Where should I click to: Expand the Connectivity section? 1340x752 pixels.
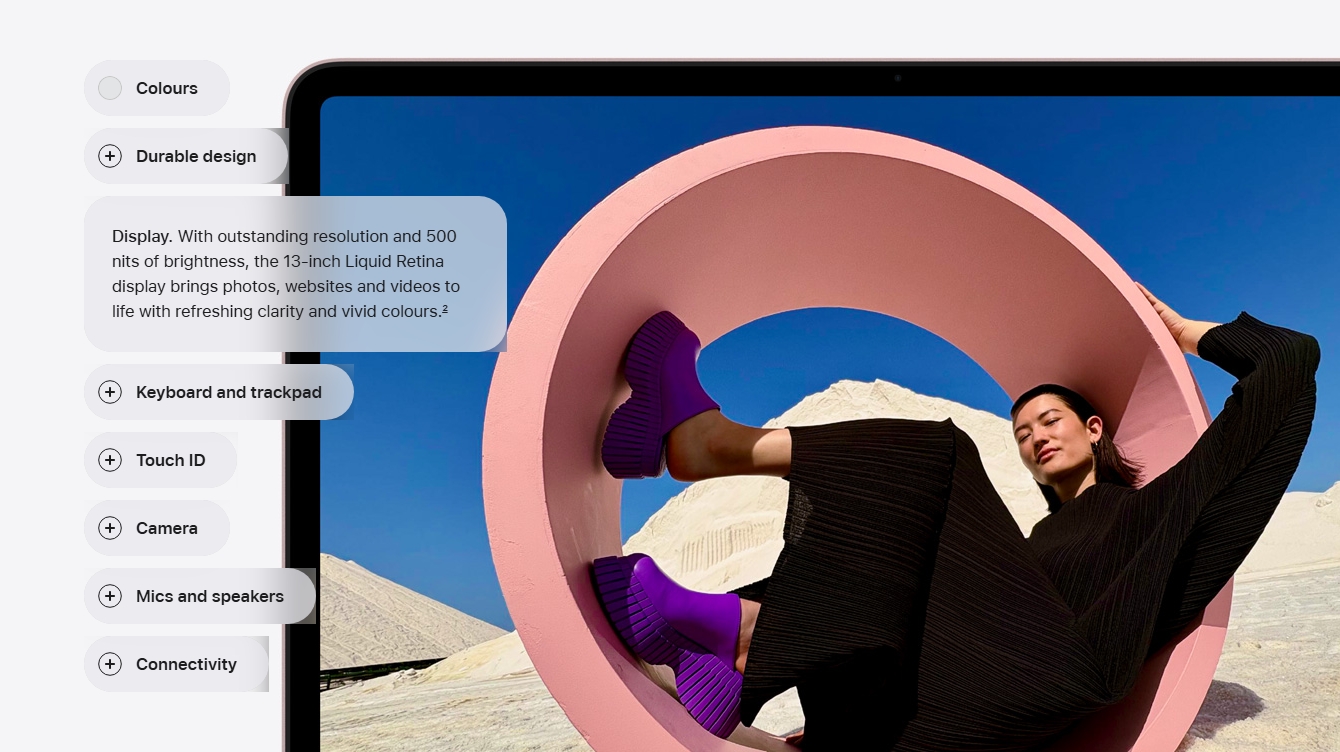176,664
